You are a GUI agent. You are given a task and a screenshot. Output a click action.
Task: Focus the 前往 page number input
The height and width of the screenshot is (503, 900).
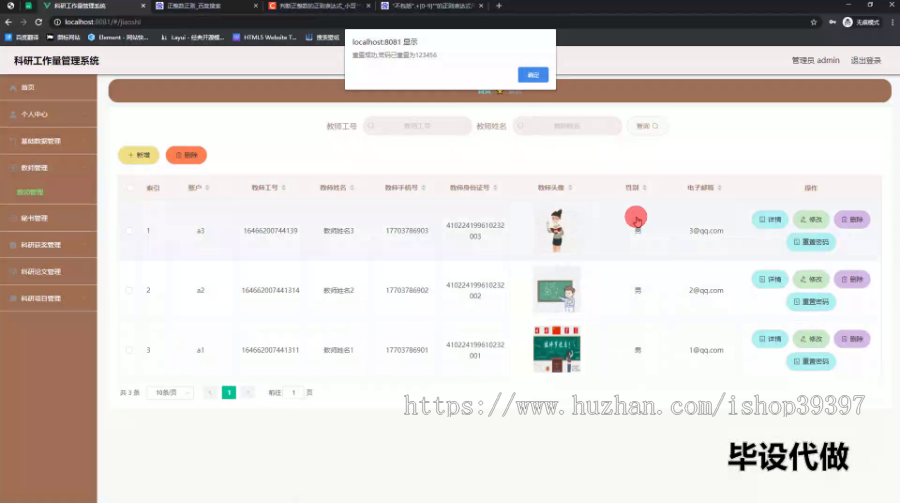[293, 393]
